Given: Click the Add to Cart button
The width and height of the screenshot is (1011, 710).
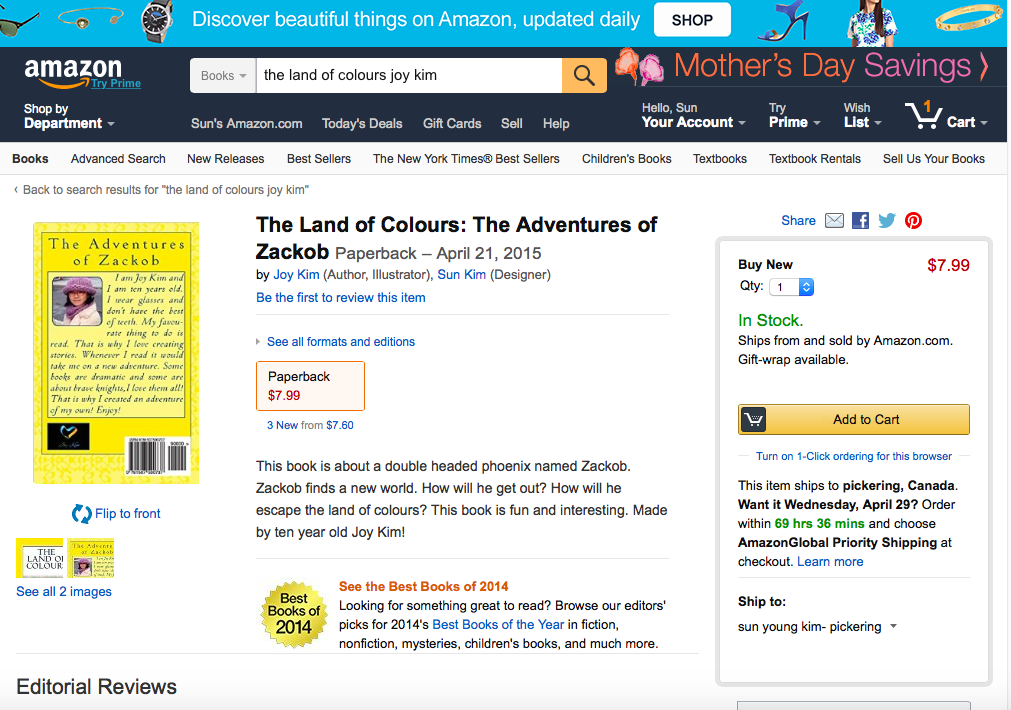Looking at the screenshot, I should pos(853,420).
